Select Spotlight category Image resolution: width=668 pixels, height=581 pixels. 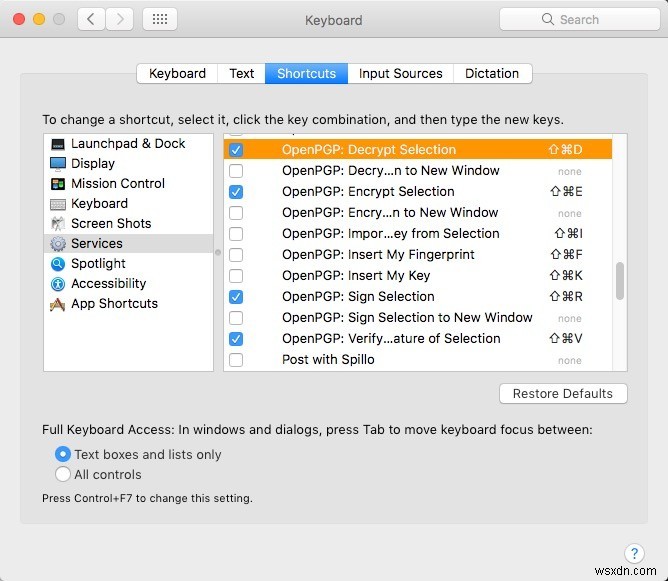pyautogui.click(x=128, y=264)
